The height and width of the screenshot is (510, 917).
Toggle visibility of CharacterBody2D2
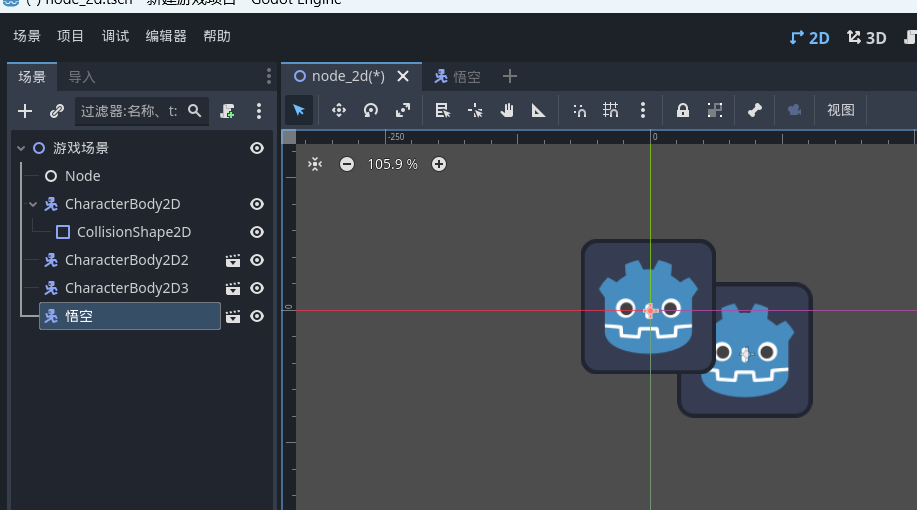click(257, 260)
